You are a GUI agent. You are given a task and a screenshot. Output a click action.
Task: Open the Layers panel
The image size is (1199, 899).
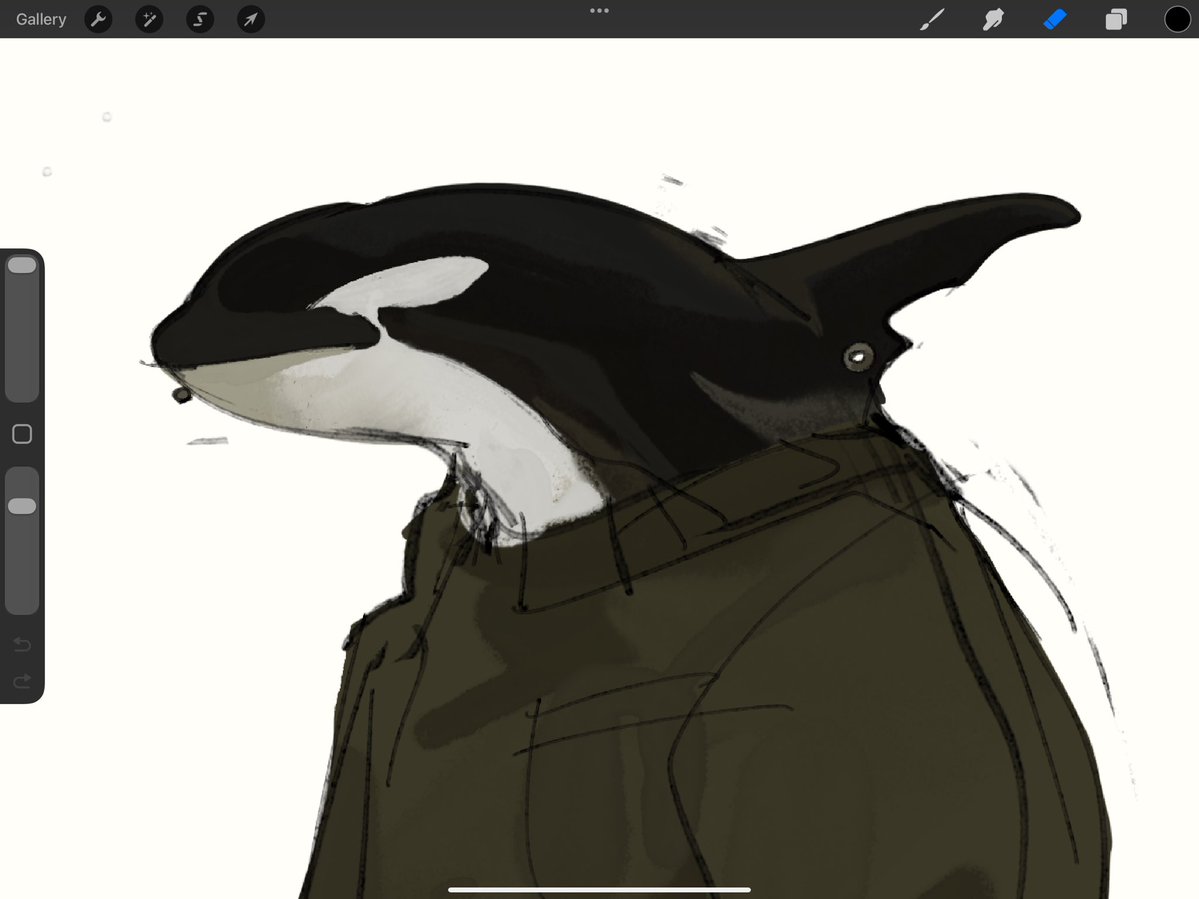(x=1116, y=19)
